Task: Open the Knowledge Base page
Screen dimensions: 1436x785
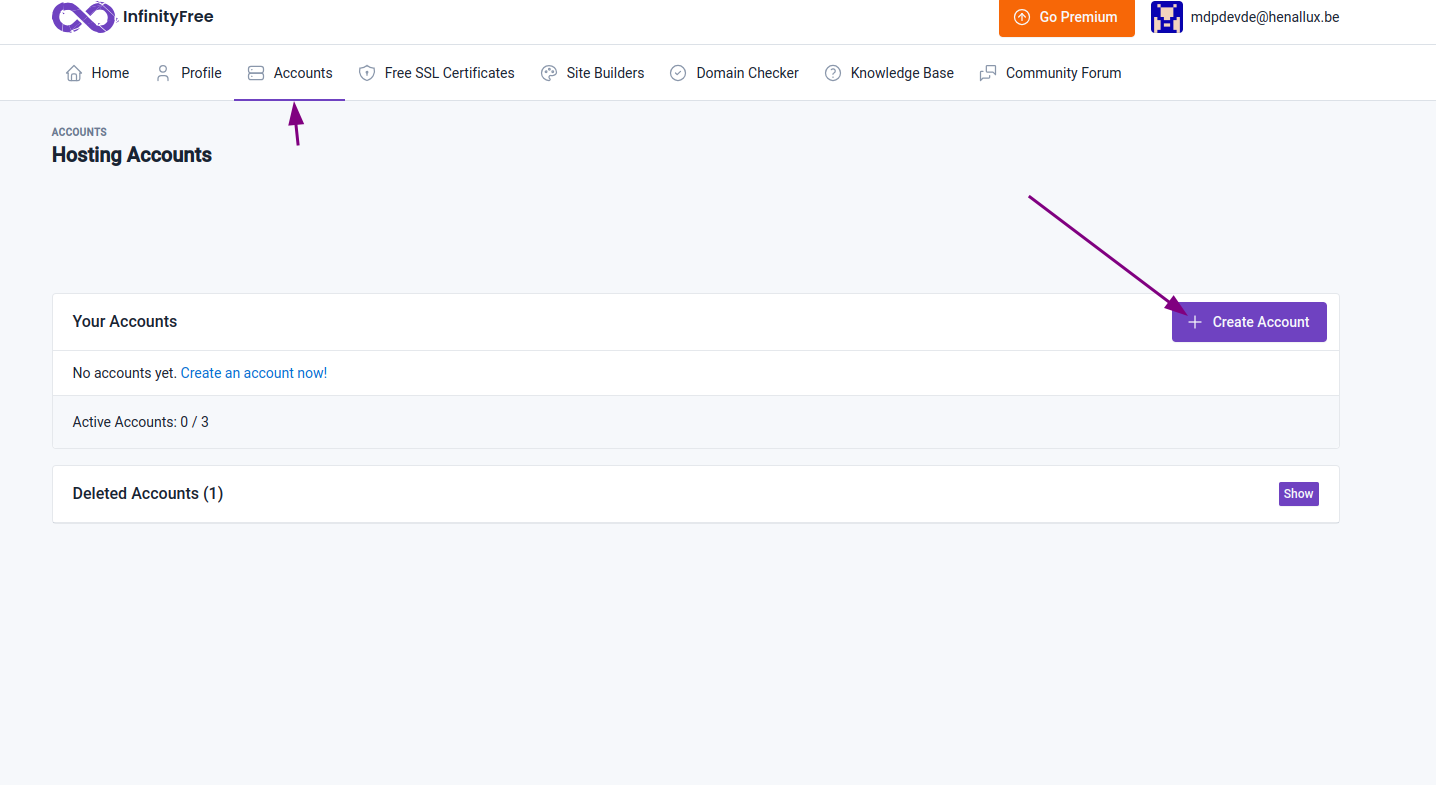Action: pyautogui.click(x=901, y=73)
